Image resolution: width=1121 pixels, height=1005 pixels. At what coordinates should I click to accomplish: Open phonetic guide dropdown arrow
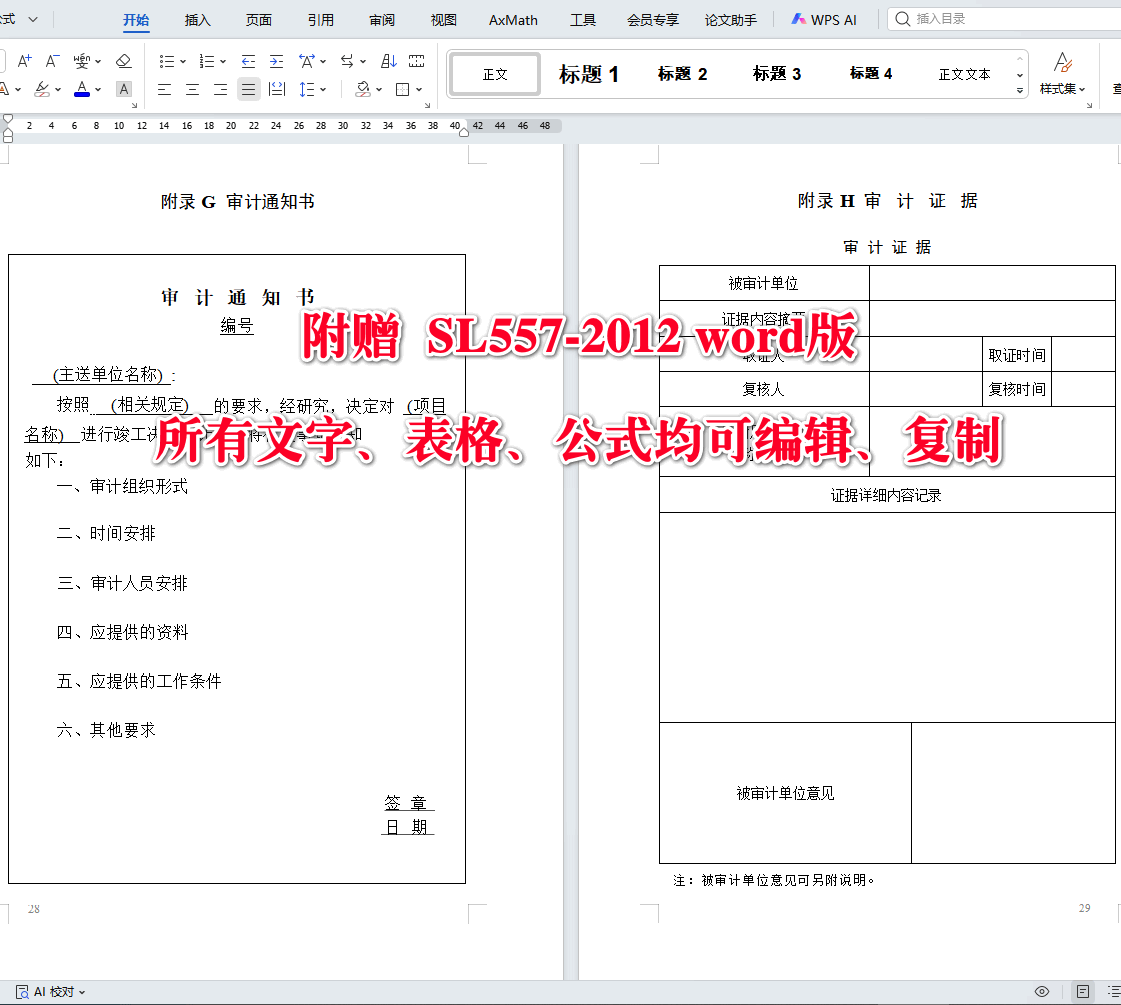[x=98, y=61]
